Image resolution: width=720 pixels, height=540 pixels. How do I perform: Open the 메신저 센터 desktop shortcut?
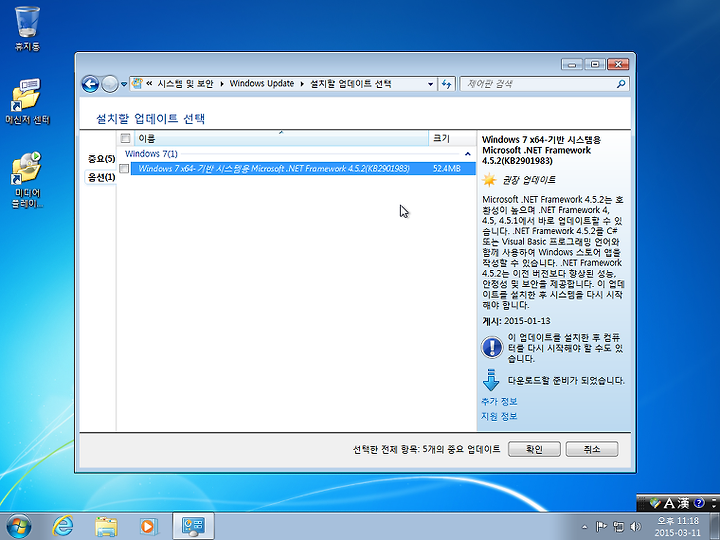(x=27, y=102)
